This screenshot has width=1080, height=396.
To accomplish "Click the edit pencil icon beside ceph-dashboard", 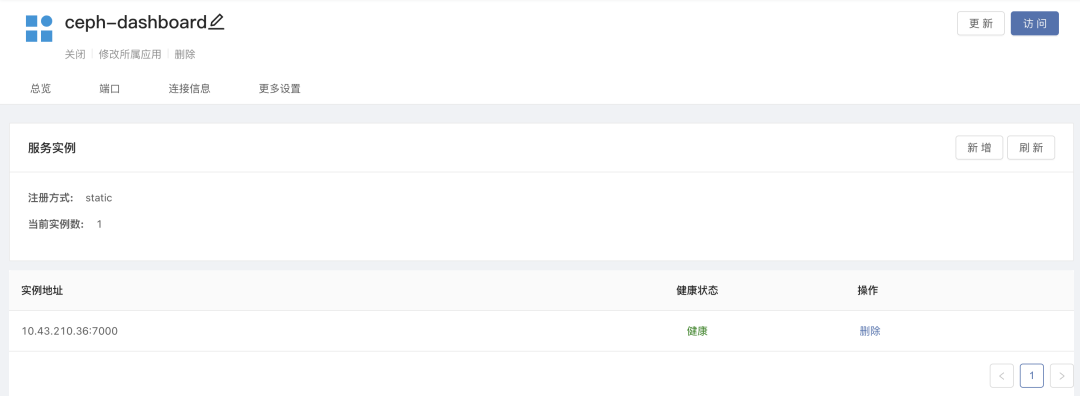I will [x=216, y=22].
